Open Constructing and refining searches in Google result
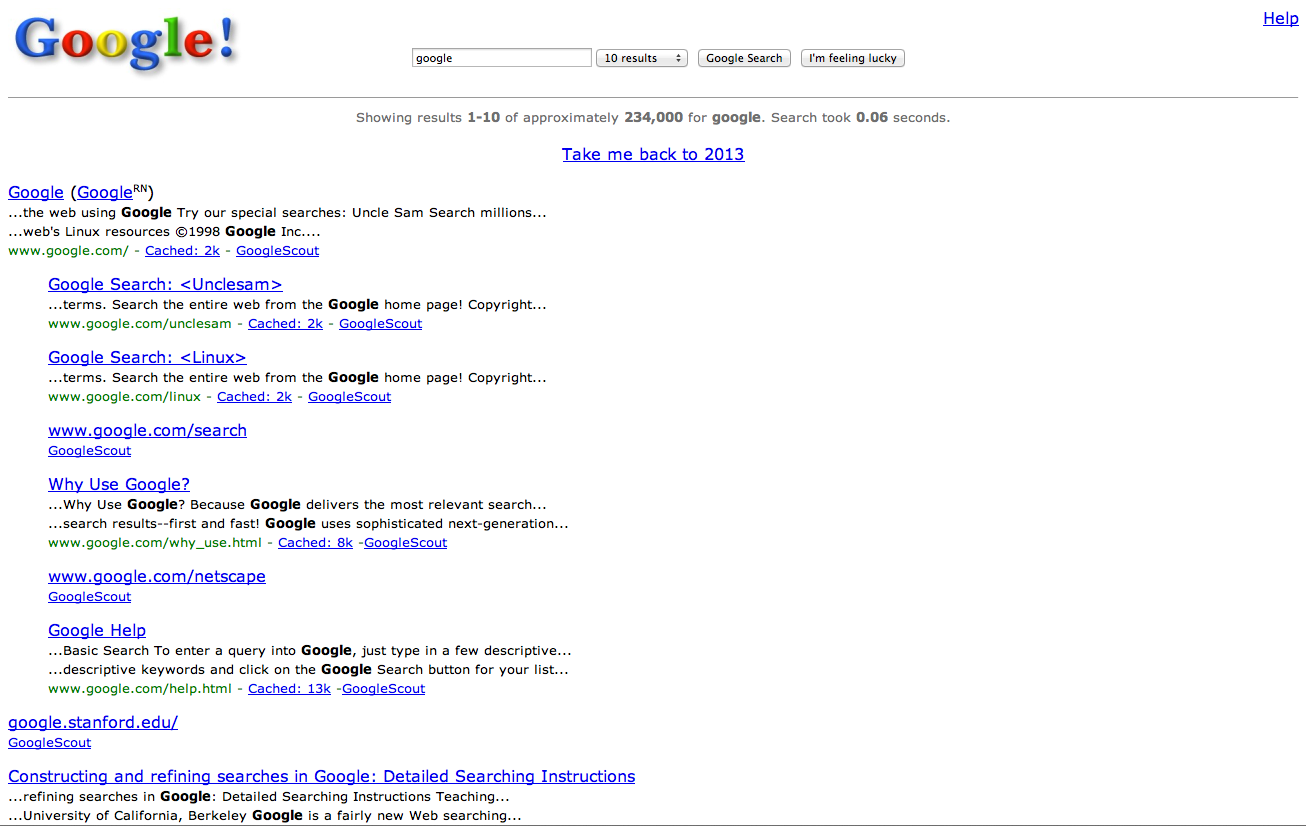The height and width of the screenshot is (826, 1306). pyautogui.click(x=321, y=776)
